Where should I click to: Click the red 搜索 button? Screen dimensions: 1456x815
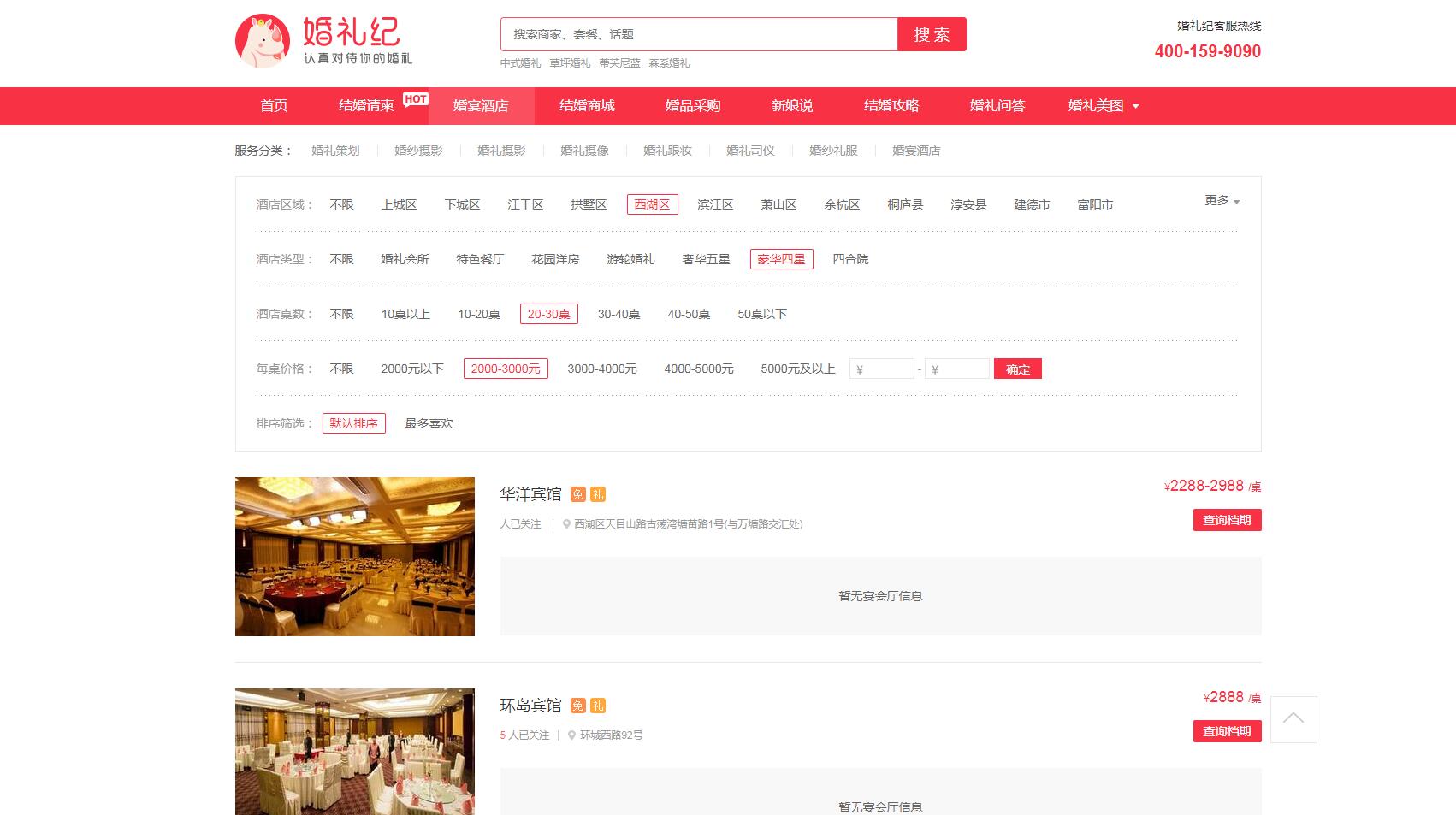[932, 34]
